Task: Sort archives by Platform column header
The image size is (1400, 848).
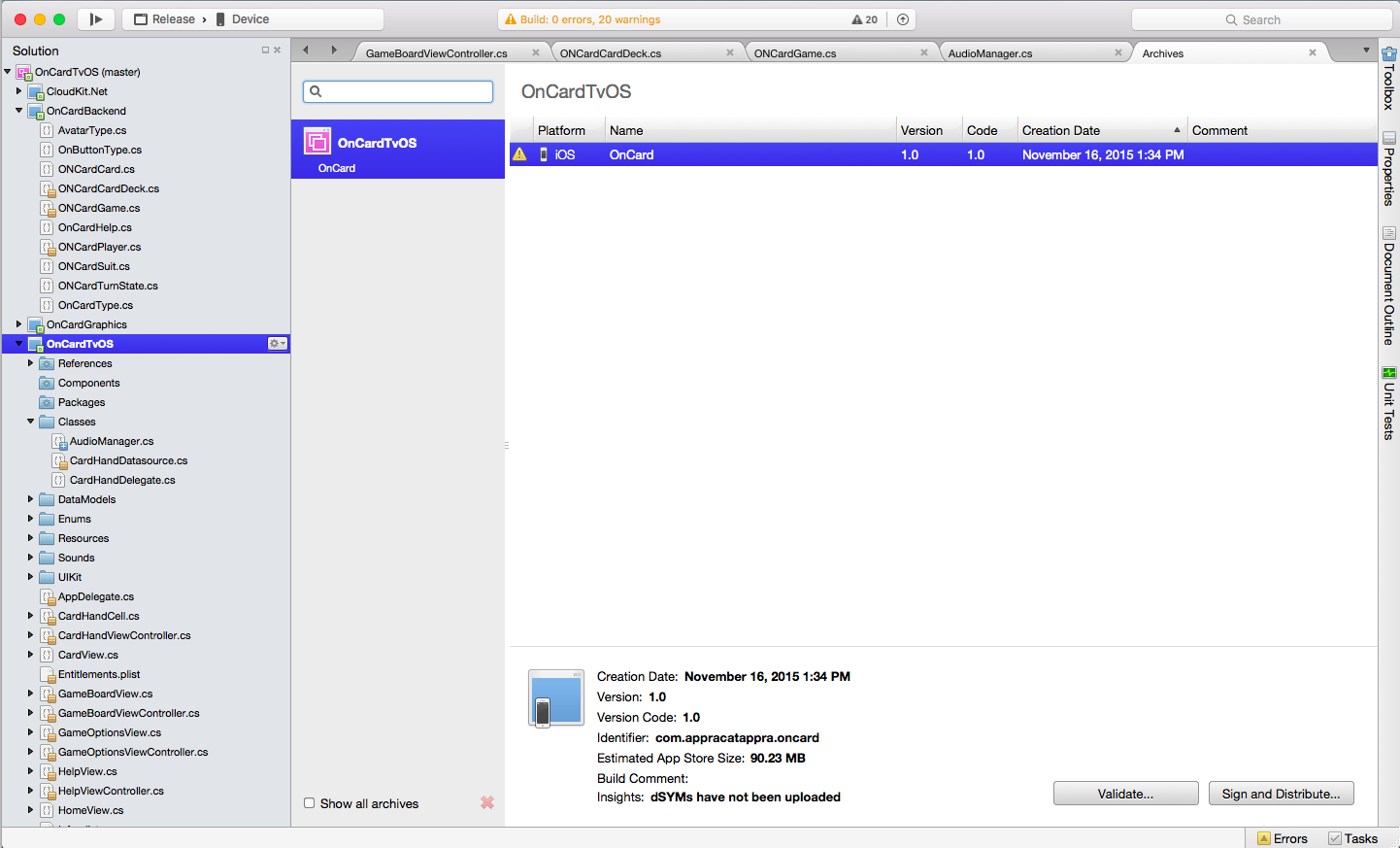Action: pyautogui.click(x=569, y=130)
